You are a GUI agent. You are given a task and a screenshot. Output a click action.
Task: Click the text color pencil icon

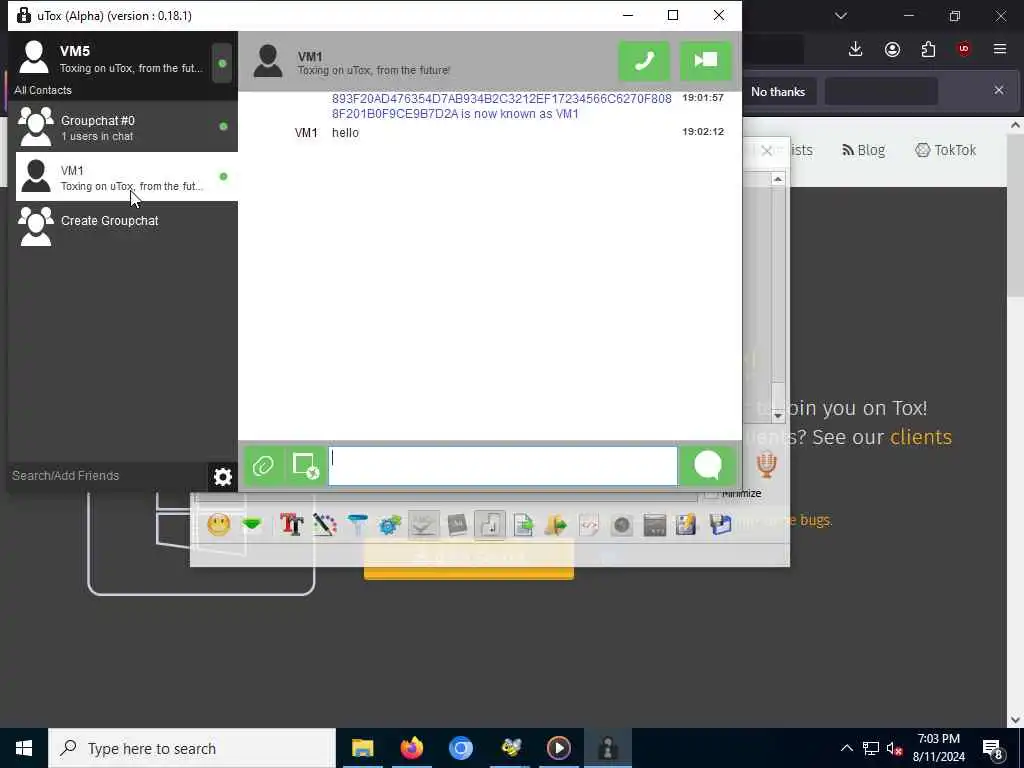pos(325,524)
